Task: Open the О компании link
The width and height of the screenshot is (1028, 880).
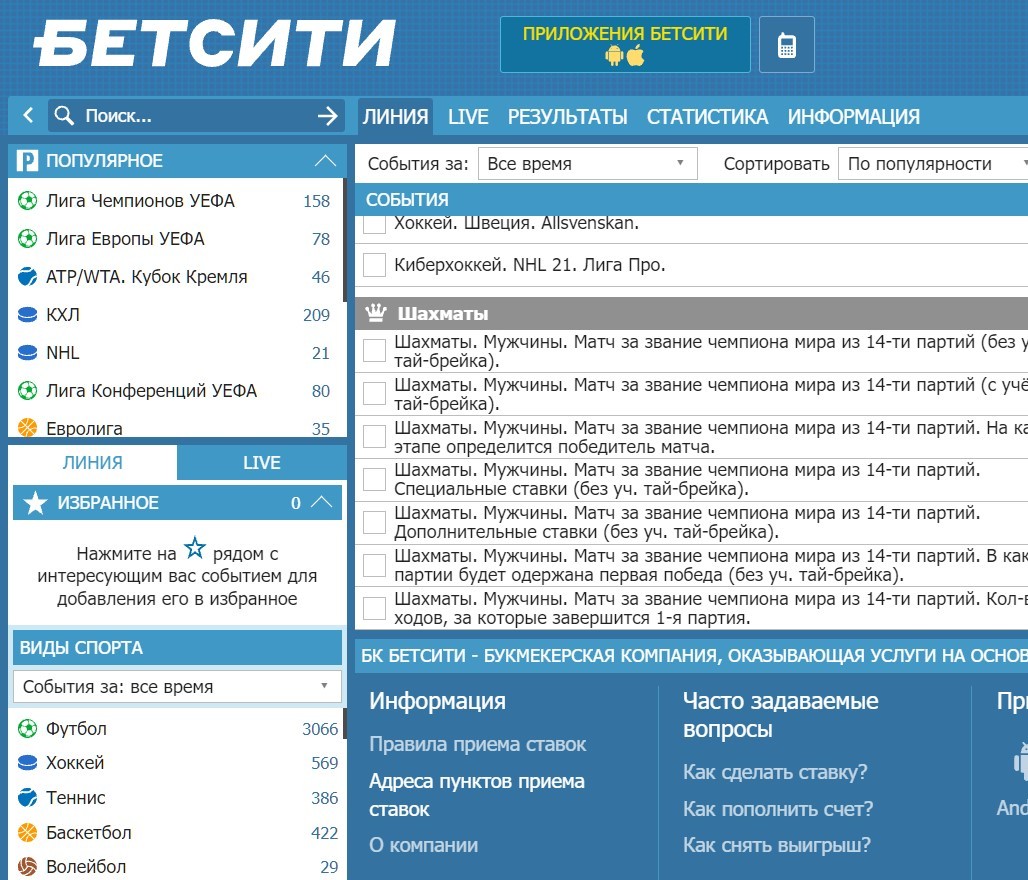Action: tap(424, 845)
